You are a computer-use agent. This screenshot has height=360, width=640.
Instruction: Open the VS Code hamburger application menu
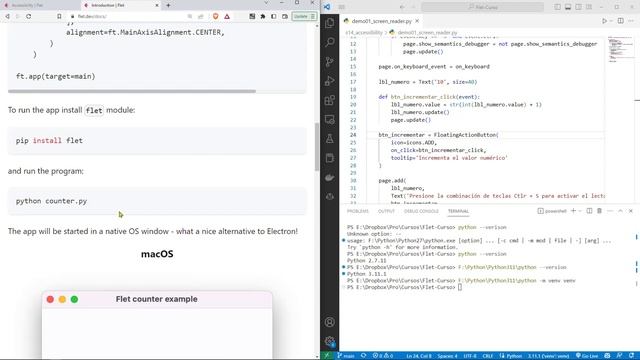coord(342,7)
